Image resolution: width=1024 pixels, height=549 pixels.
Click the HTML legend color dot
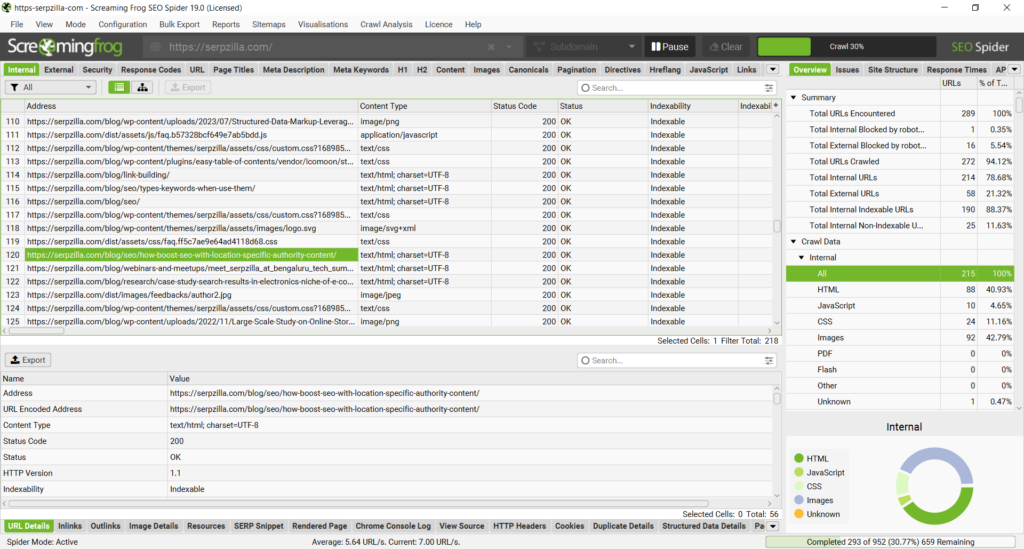coord(799,459)
